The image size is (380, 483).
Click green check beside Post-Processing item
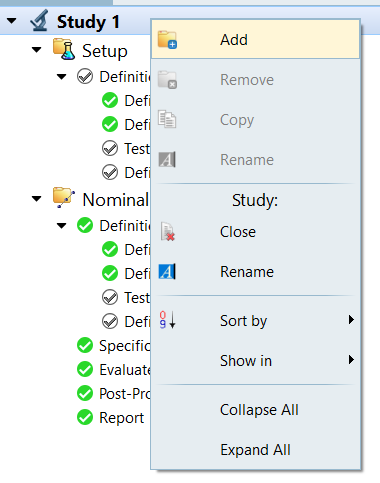pos(85,393)
